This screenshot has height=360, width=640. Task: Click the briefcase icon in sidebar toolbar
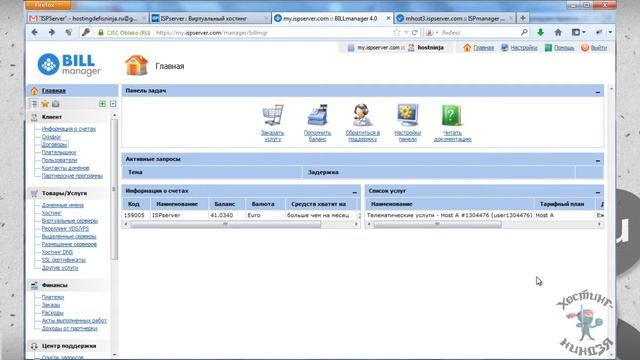(x=56, y=104)
